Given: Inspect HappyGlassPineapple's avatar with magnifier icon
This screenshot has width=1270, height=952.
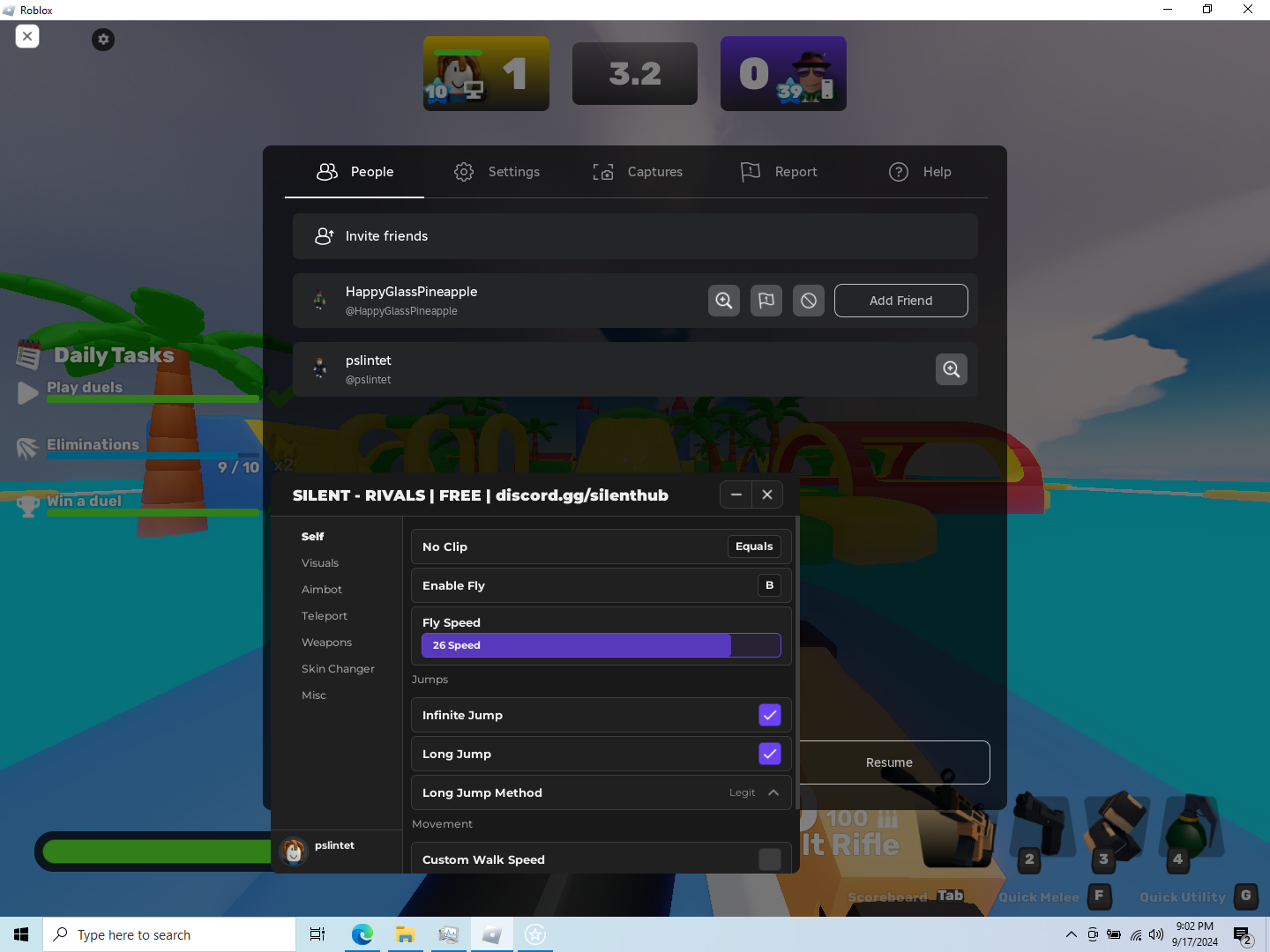Looking at the screenshot, I should click(x=724, y=301).
